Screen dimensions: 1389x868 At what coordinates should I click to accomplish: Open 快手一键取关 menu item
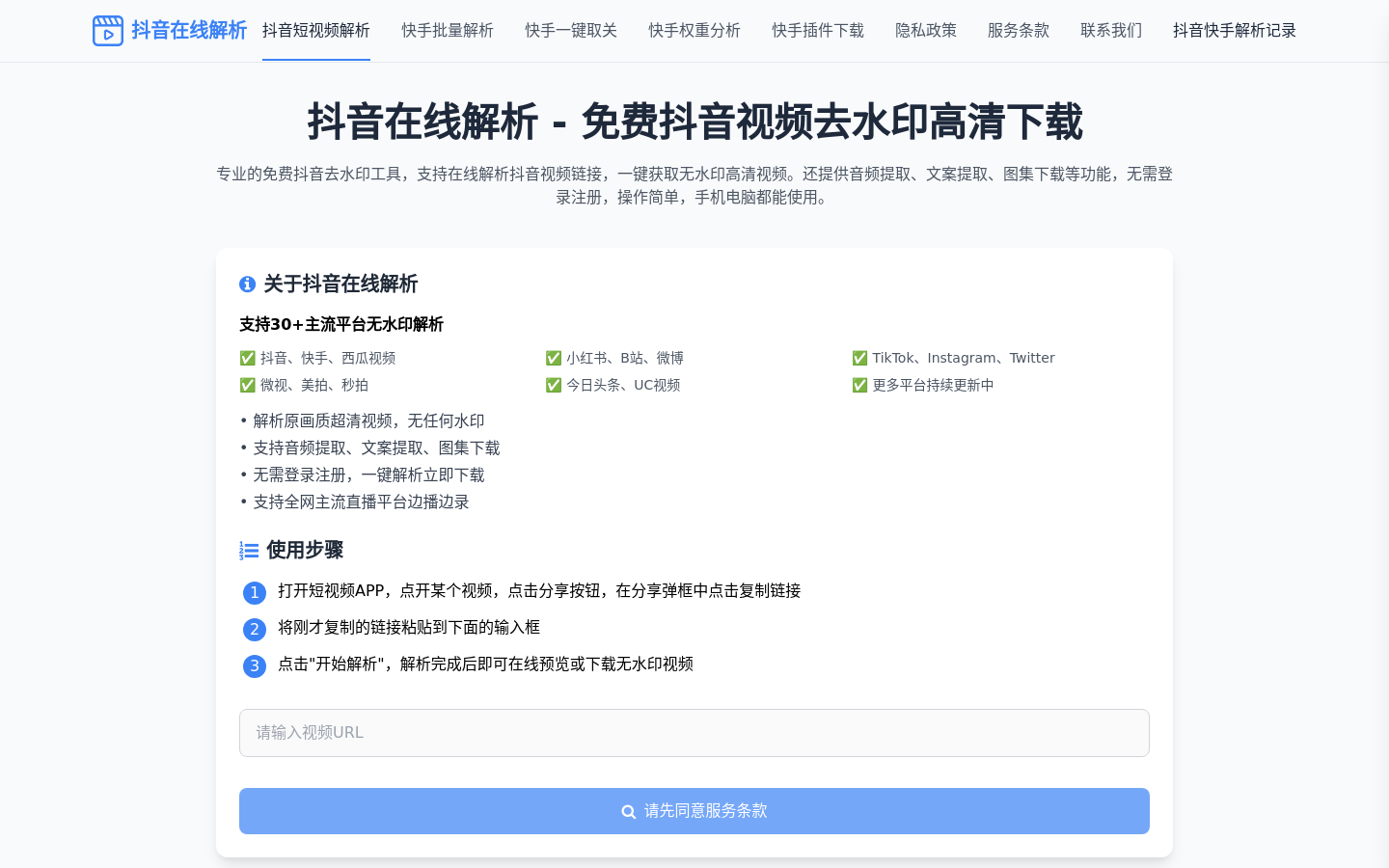pyautogui.click(x=571, y=31)
